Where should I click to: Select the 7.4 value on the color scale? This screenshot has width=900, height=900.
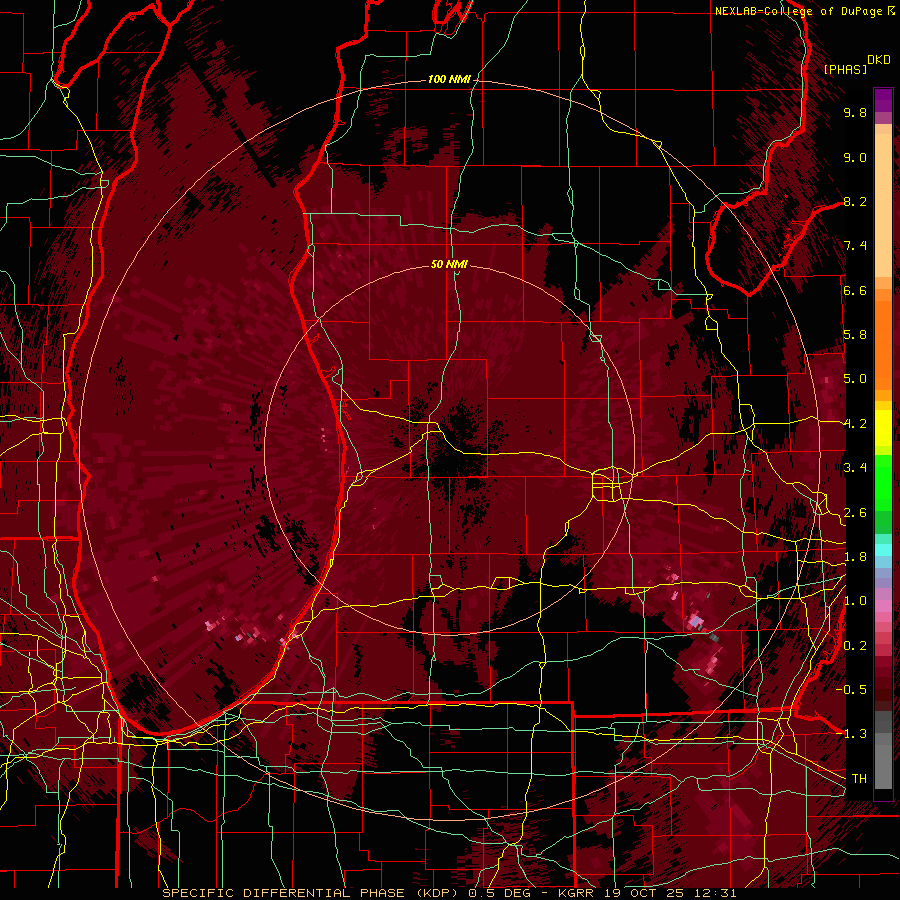coord(855,246)
